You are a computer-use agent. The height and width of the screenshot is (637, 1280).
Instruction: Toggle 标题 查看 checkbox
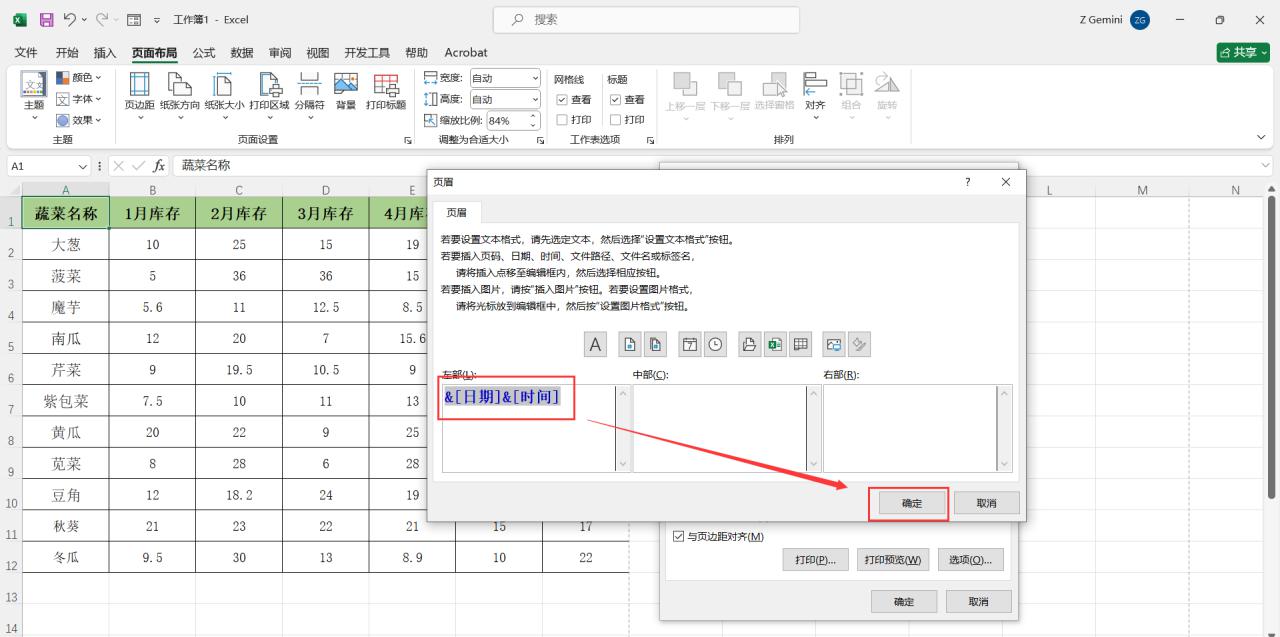click(616, 100)
